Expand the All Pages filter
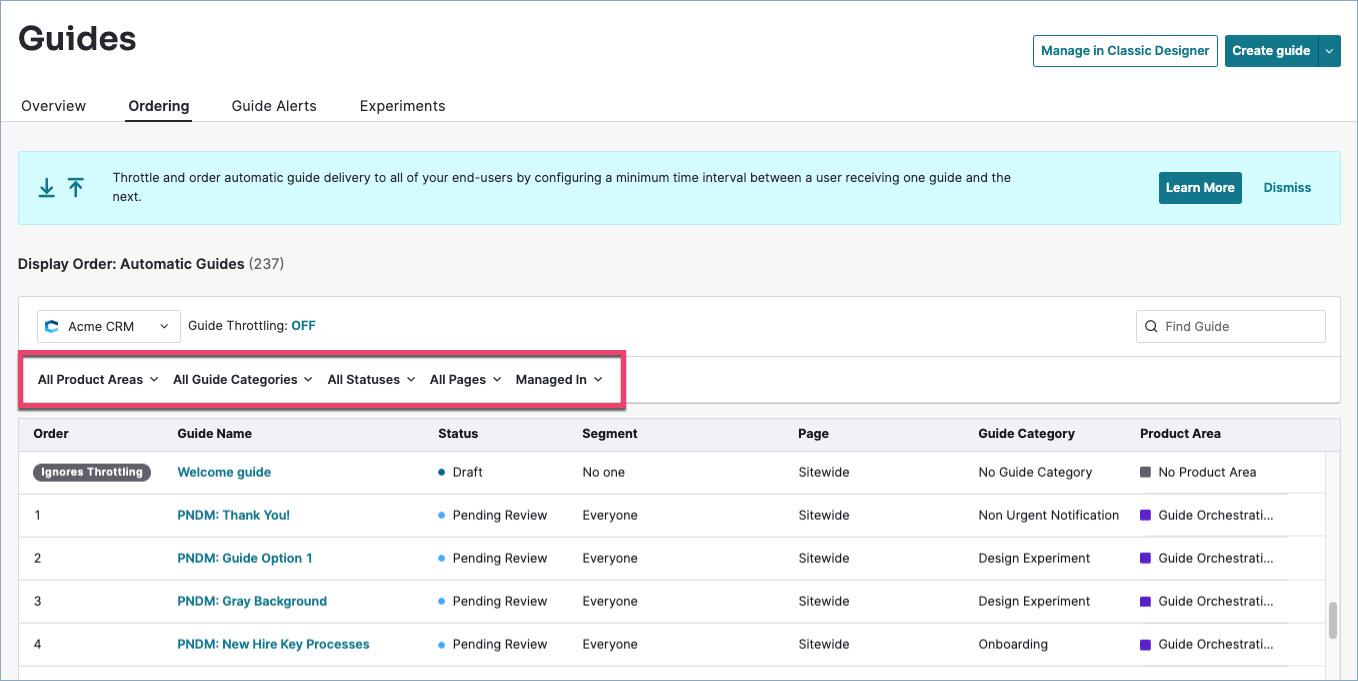 click(x=465, y=379)
